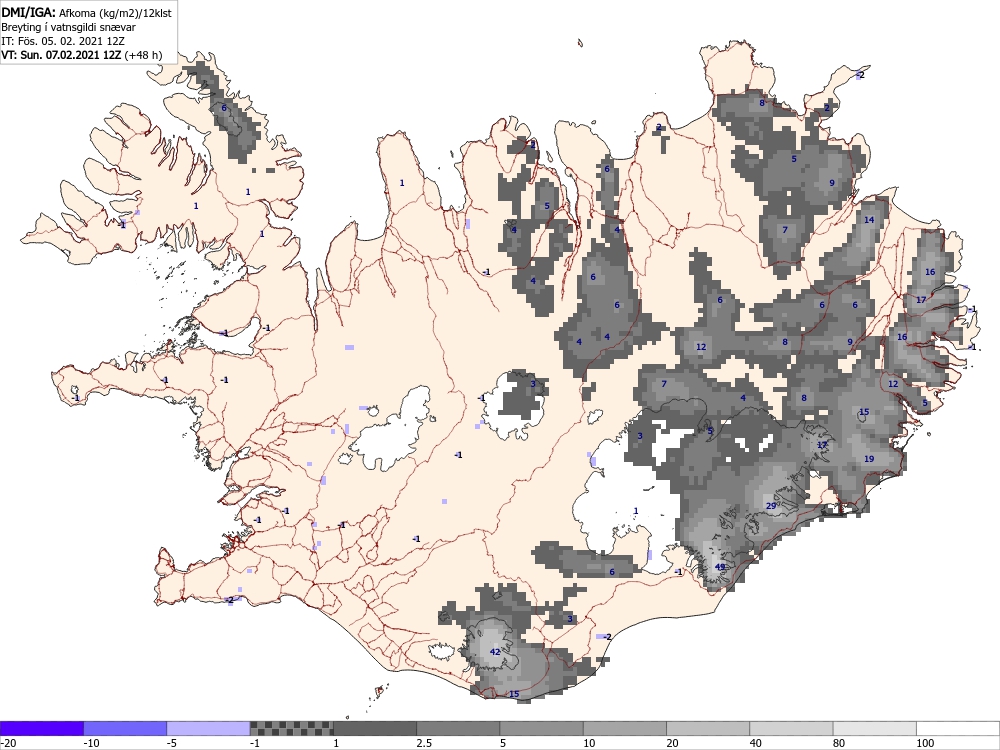Screen dimensions: 1000x750
Task: Click the 'Breyting í vatnsgildi snævar' subtitle
Action: click(68, 27)
